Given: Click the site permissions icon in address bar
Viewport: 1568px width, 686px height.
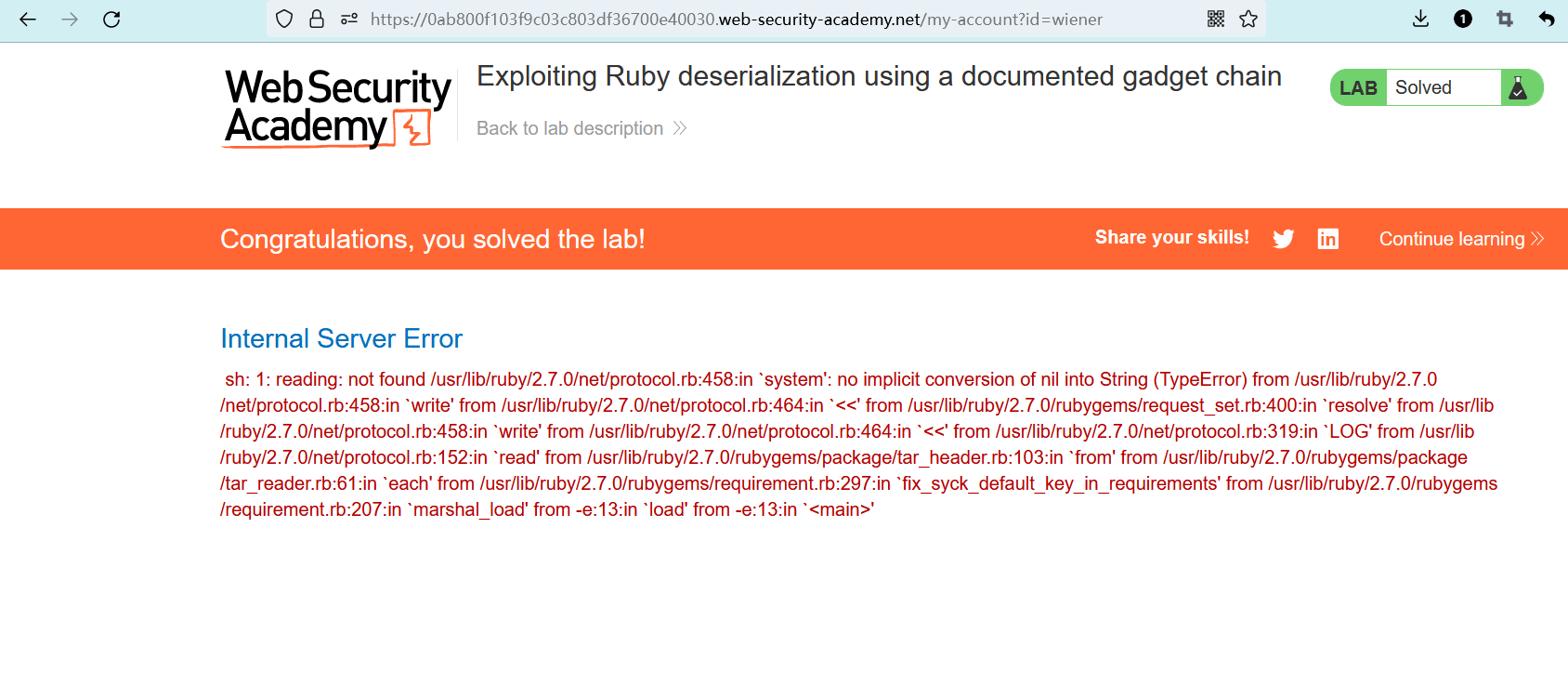Looking at the screenshot, I should [349, 20].
